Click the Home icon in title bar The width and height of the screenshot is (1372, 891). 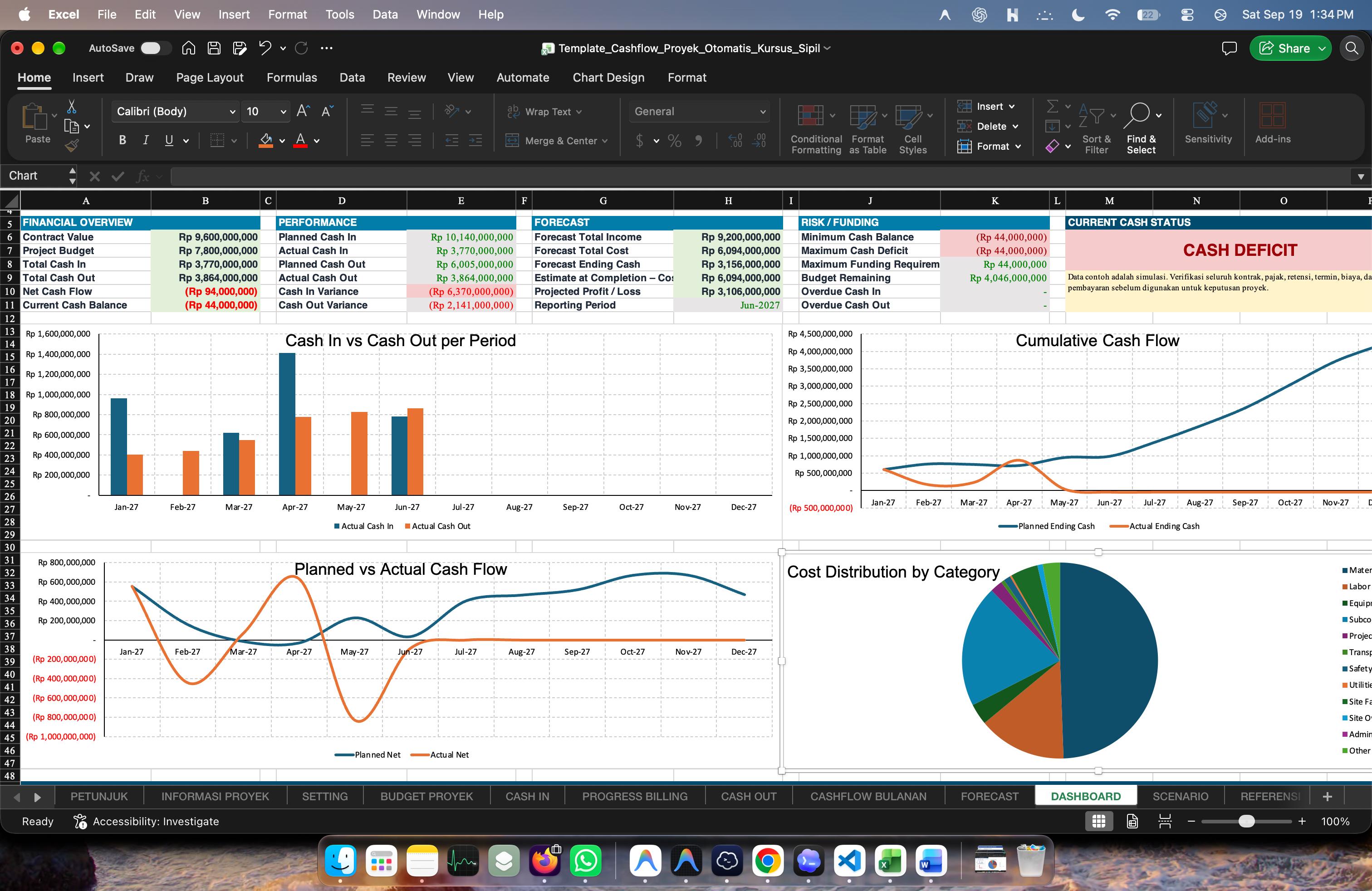pos(188,49)
